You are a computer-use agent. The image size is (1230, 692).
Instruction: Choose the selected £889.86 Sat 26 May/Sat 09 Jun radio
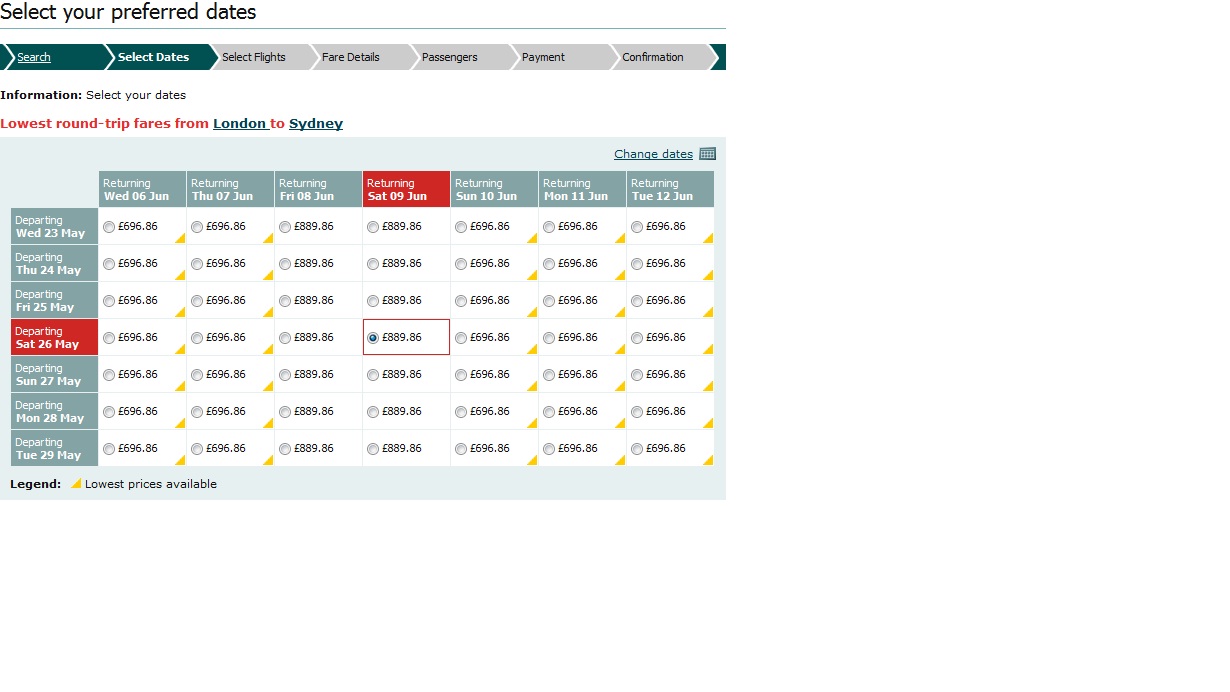373,338
